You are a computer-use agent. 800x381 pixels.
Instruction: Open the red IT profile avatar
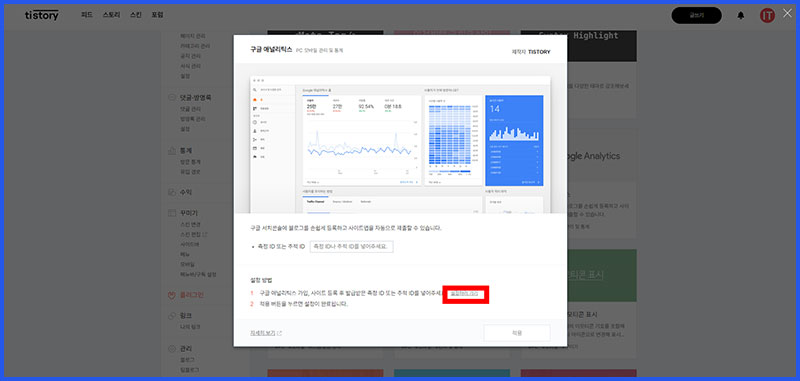(x=767, y=16)
